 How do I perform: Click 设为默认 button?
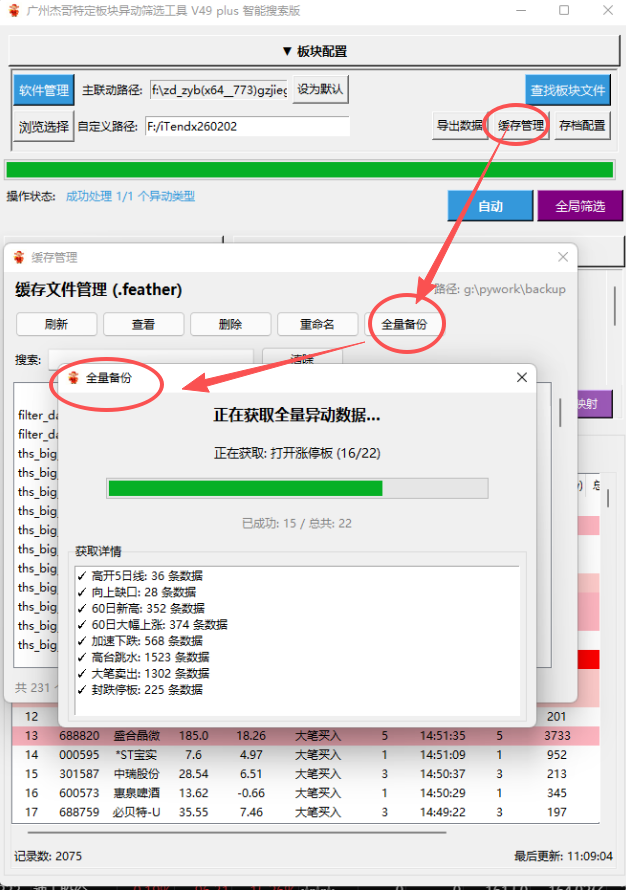[320, 89]
